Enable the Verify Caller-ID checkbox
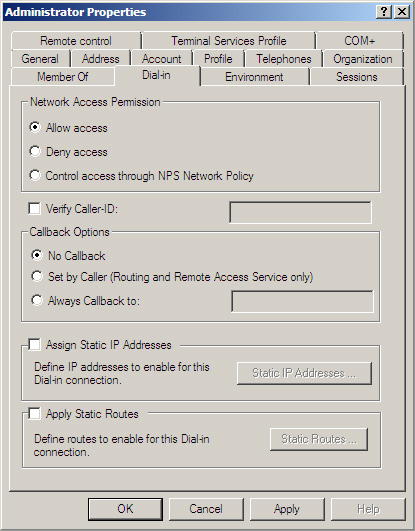This screenshot has width=415, height=531. [34, 208]
